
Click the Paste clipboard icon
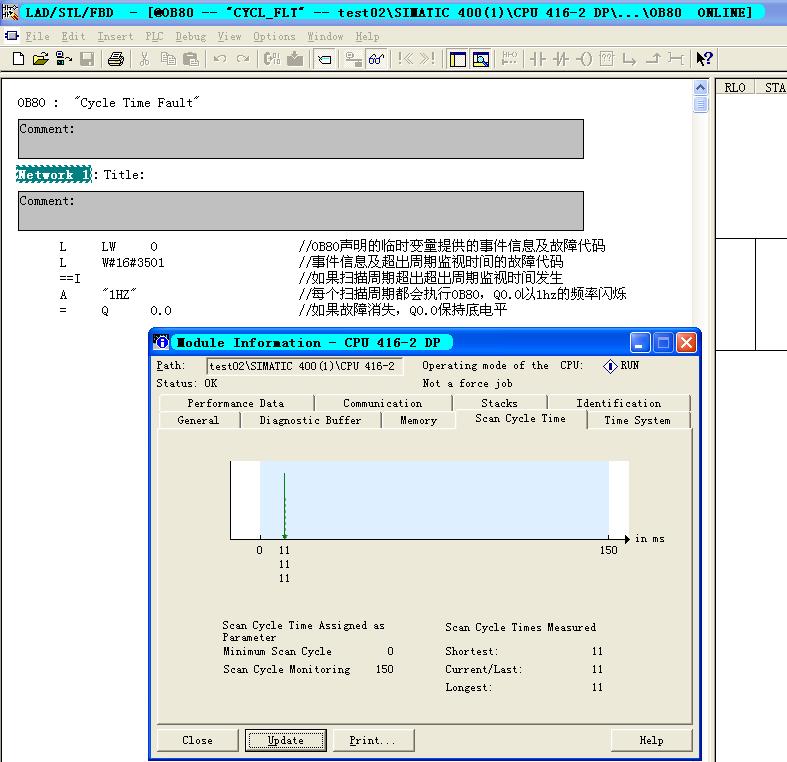point(191,59)
